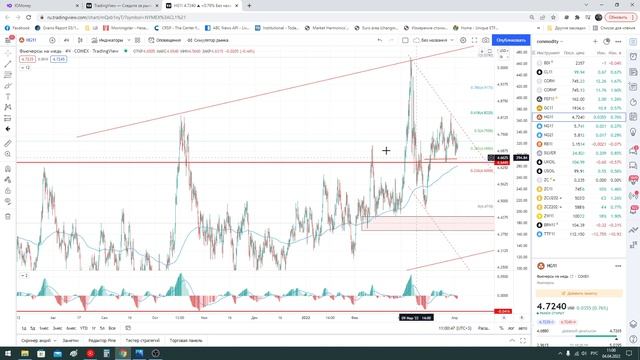Open the Indicators dialog
Viewport: 640px width, 360px height.
107,40
